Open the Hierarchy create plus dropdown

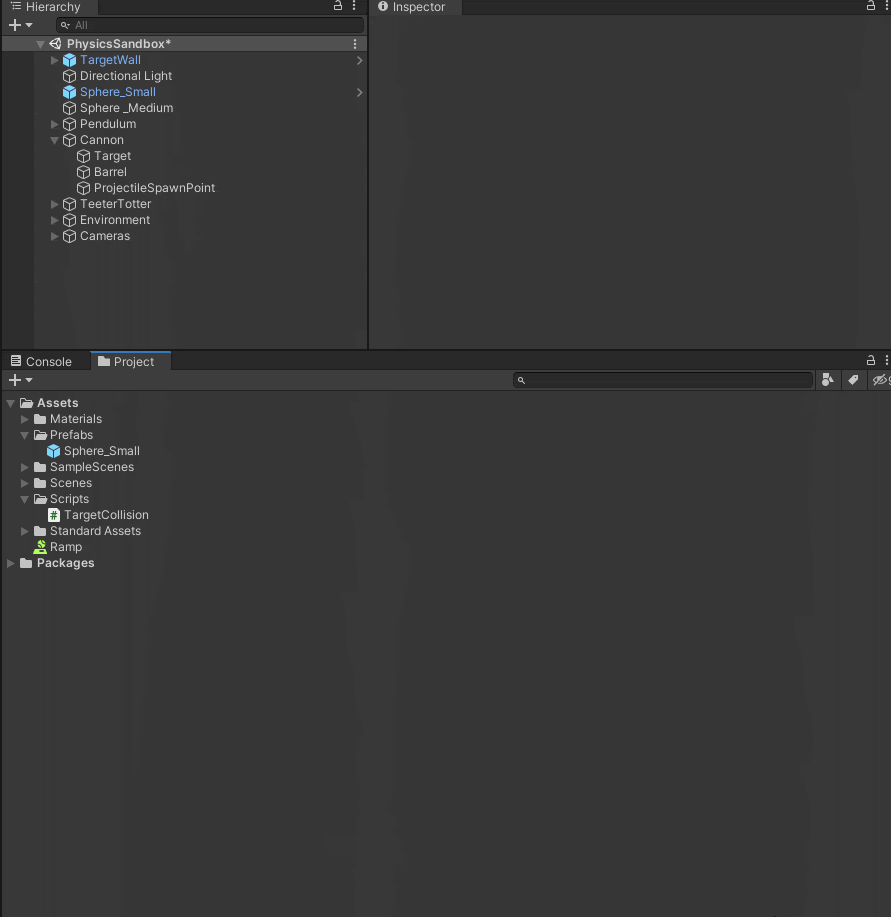point(20,25)
